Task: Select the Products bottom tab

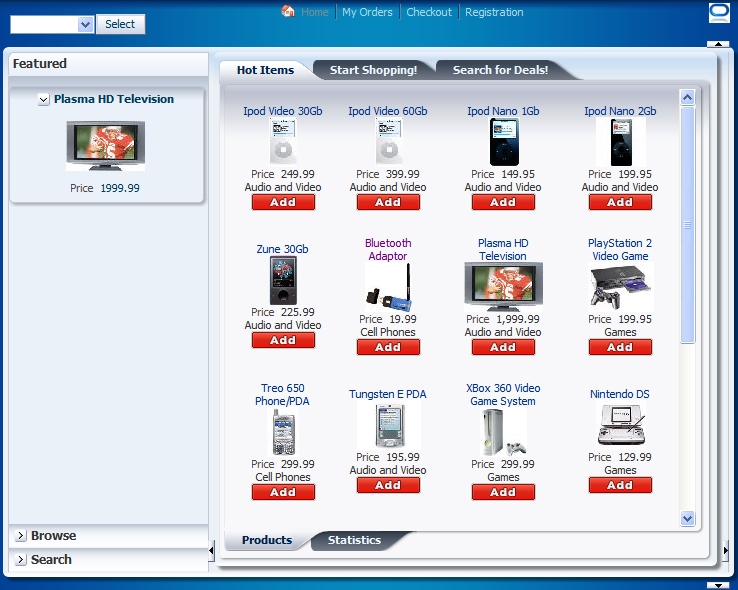Action: 267,540
